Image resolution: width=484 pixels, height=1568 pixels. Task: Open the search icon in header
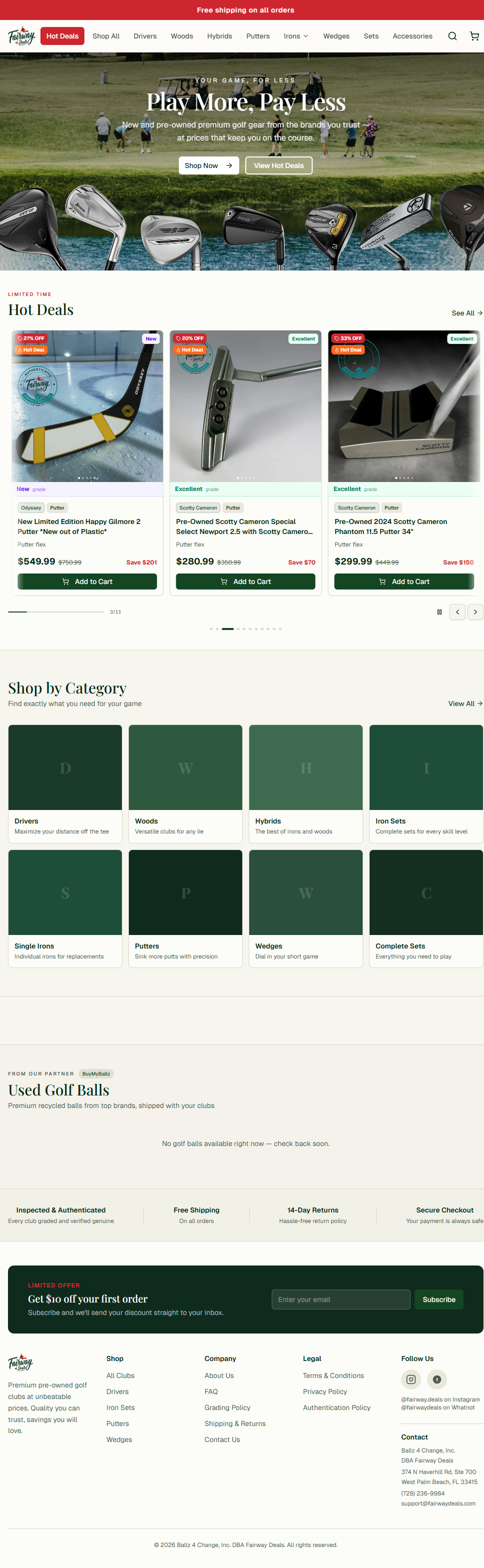[452, 36]
